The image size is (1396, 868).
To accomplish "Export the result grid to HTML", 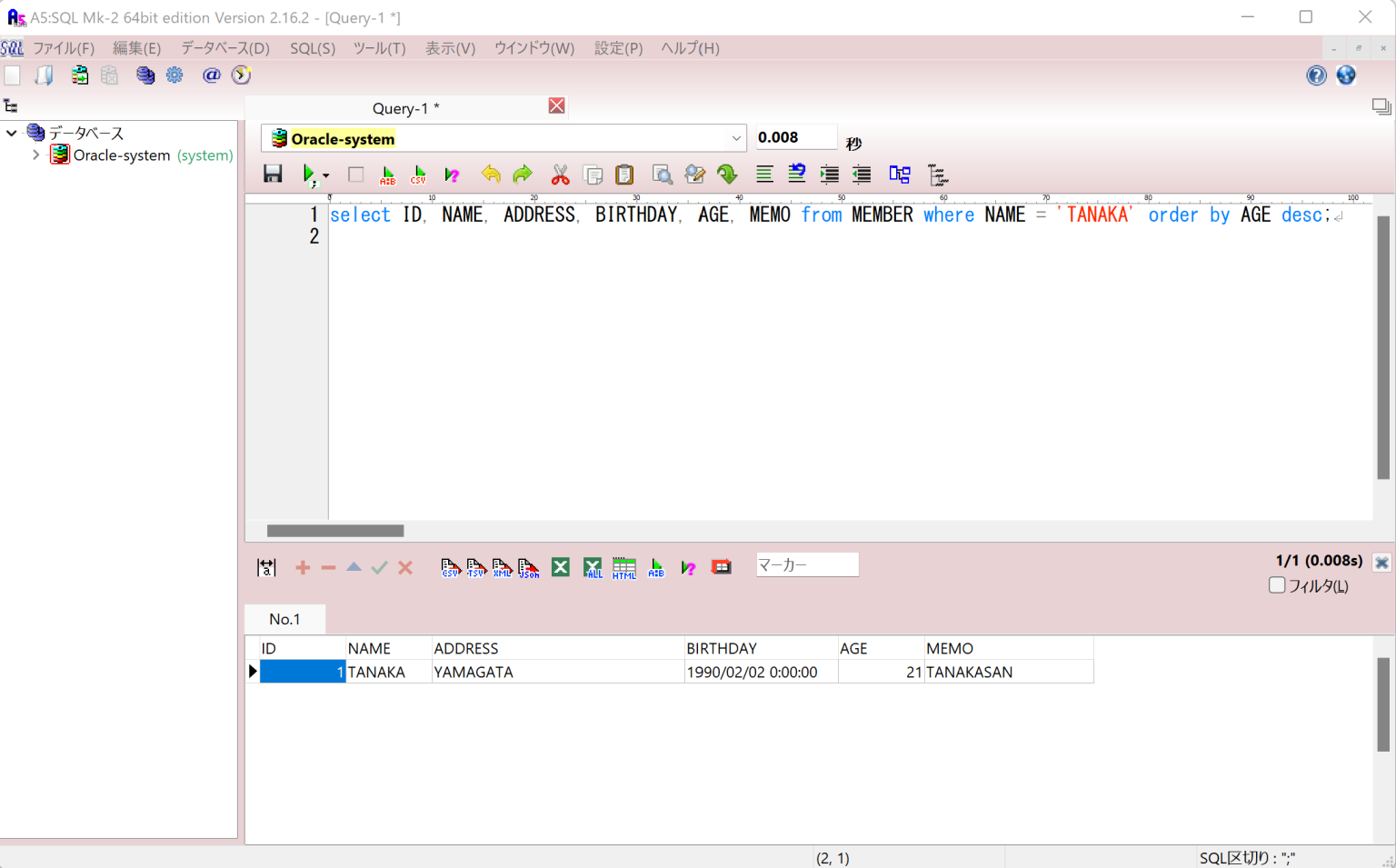I will coord(623,567).
